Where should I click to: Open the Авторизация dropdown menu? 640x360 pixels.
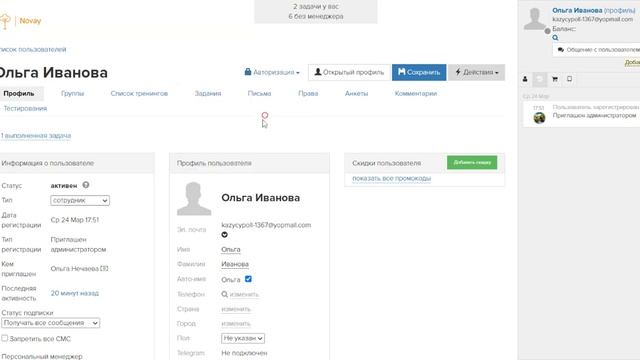(x=271, y=72)
